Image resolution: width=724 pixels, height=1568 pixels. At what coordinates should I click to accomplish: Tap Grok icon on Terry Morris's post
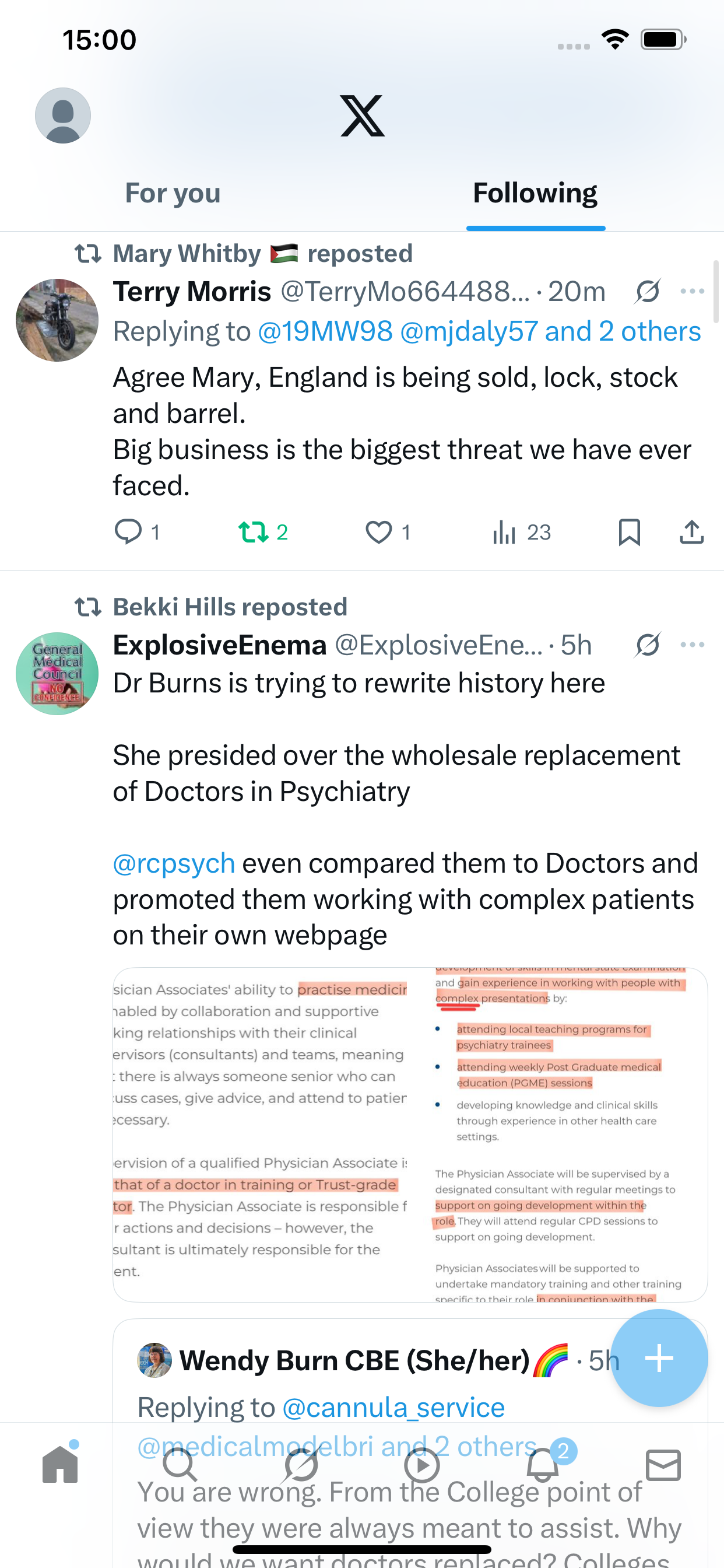[x=647, y=292]
